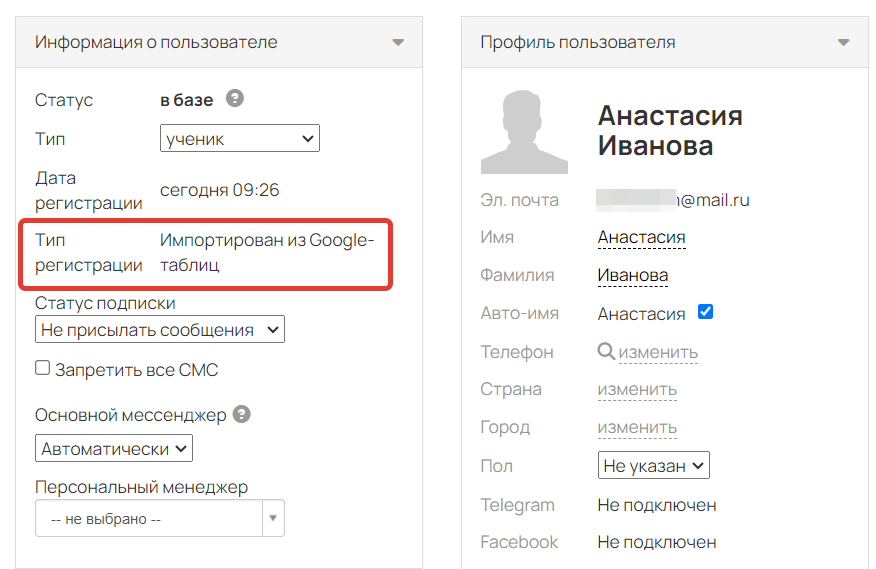876x569 pixels.
Task: Collapse the 'Профиль пользователя' panel arrow
Action: pos(844,42)
